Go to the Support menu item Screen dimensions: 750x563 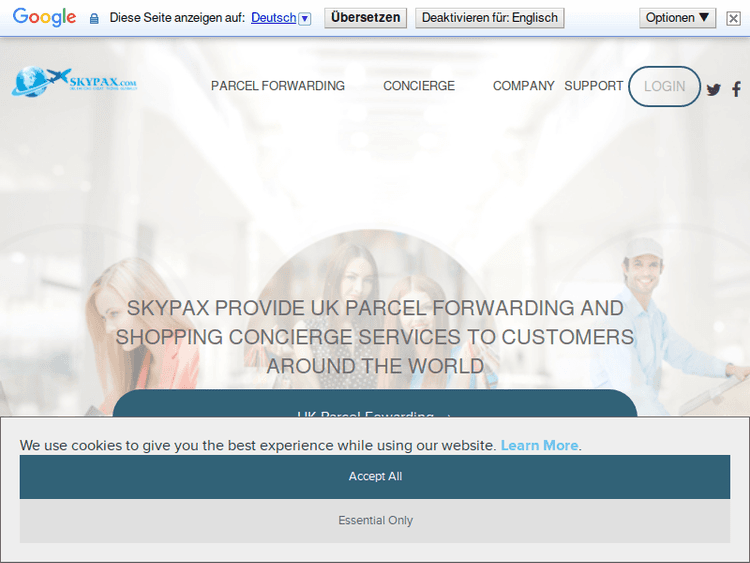(x=593, y=86)
